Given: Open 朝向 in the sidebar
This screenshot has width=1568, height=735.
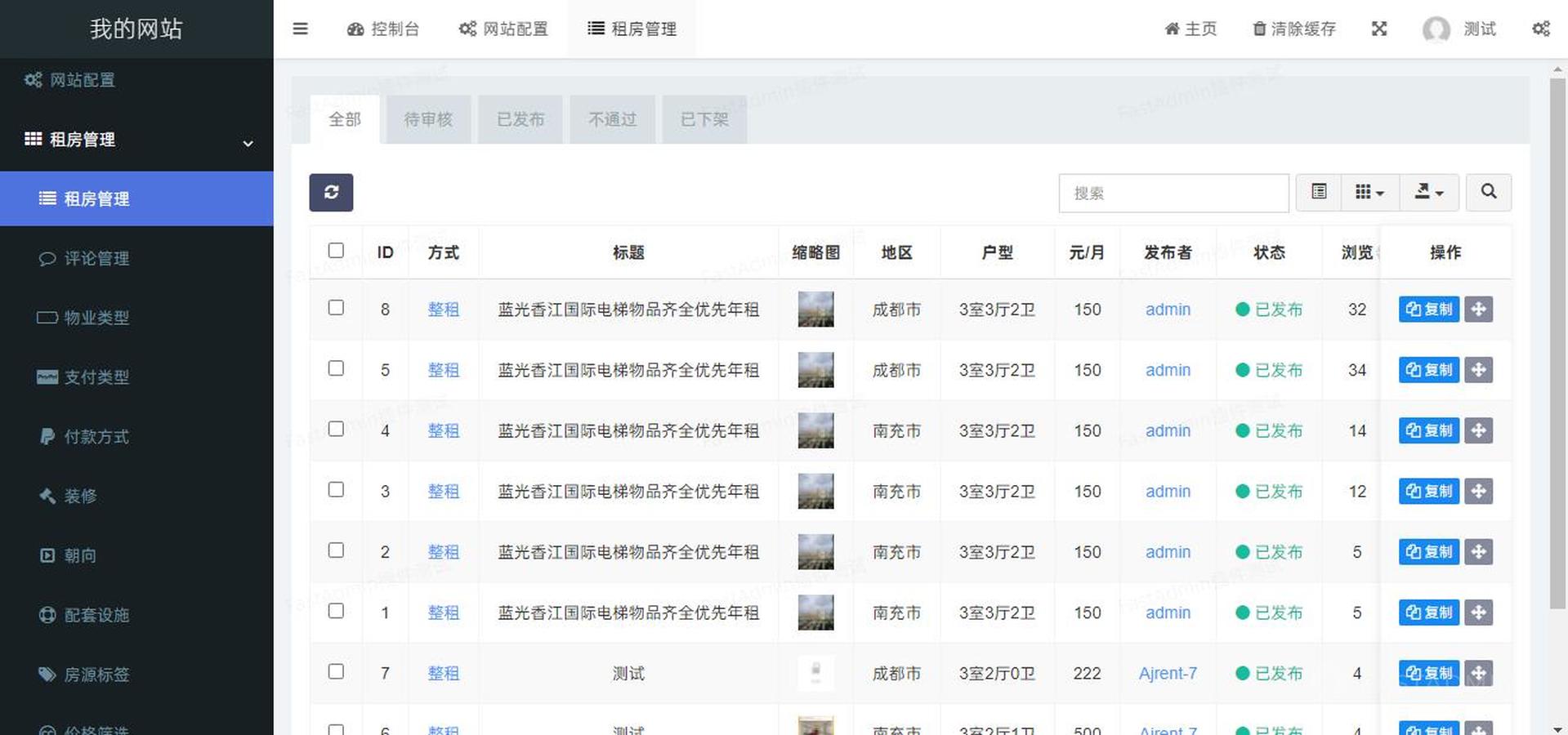Looking at the screenshot, I should click(136, 555).
